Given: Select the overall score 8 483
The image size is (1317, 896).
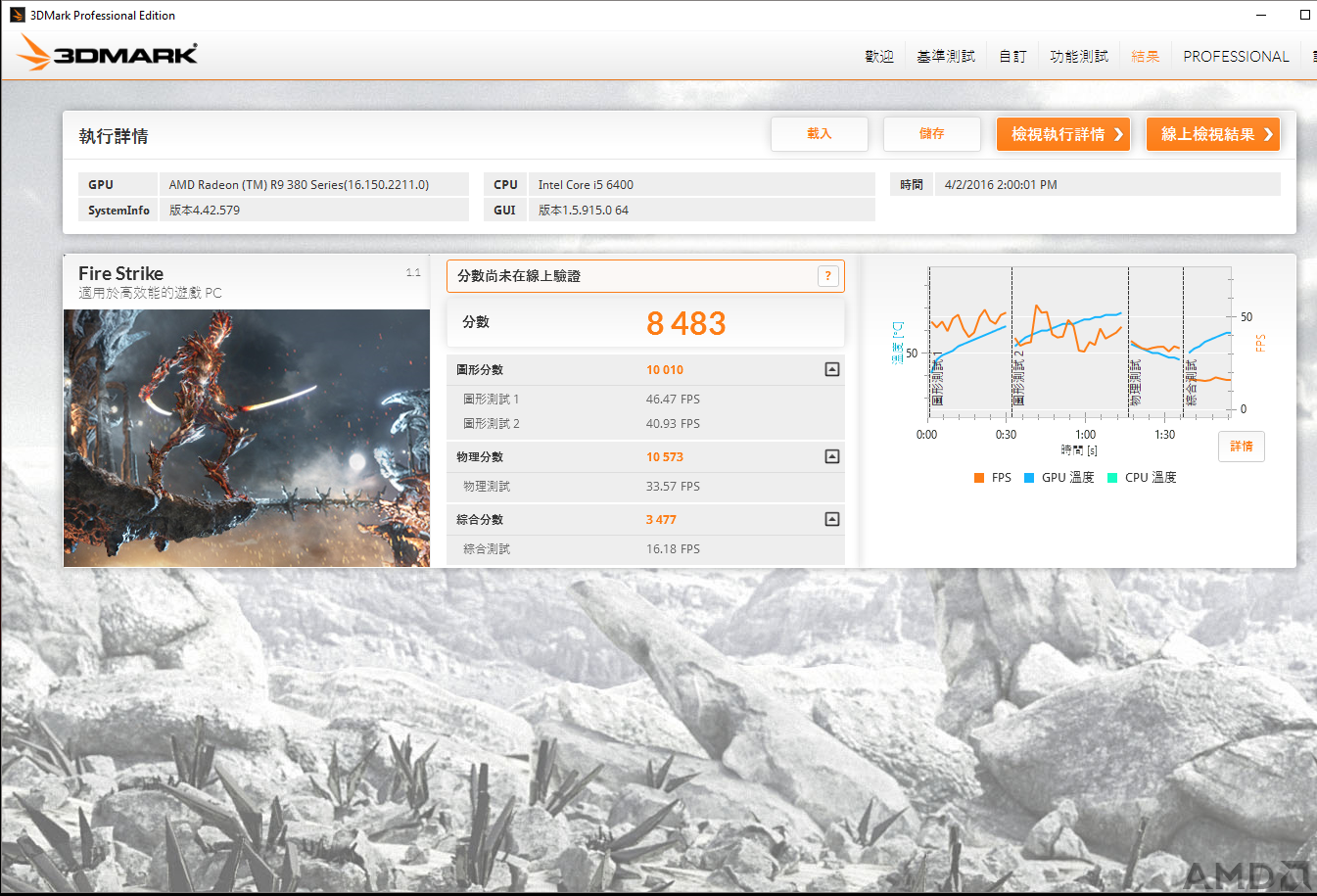Looking at the screenshot, I should [685, 323].
